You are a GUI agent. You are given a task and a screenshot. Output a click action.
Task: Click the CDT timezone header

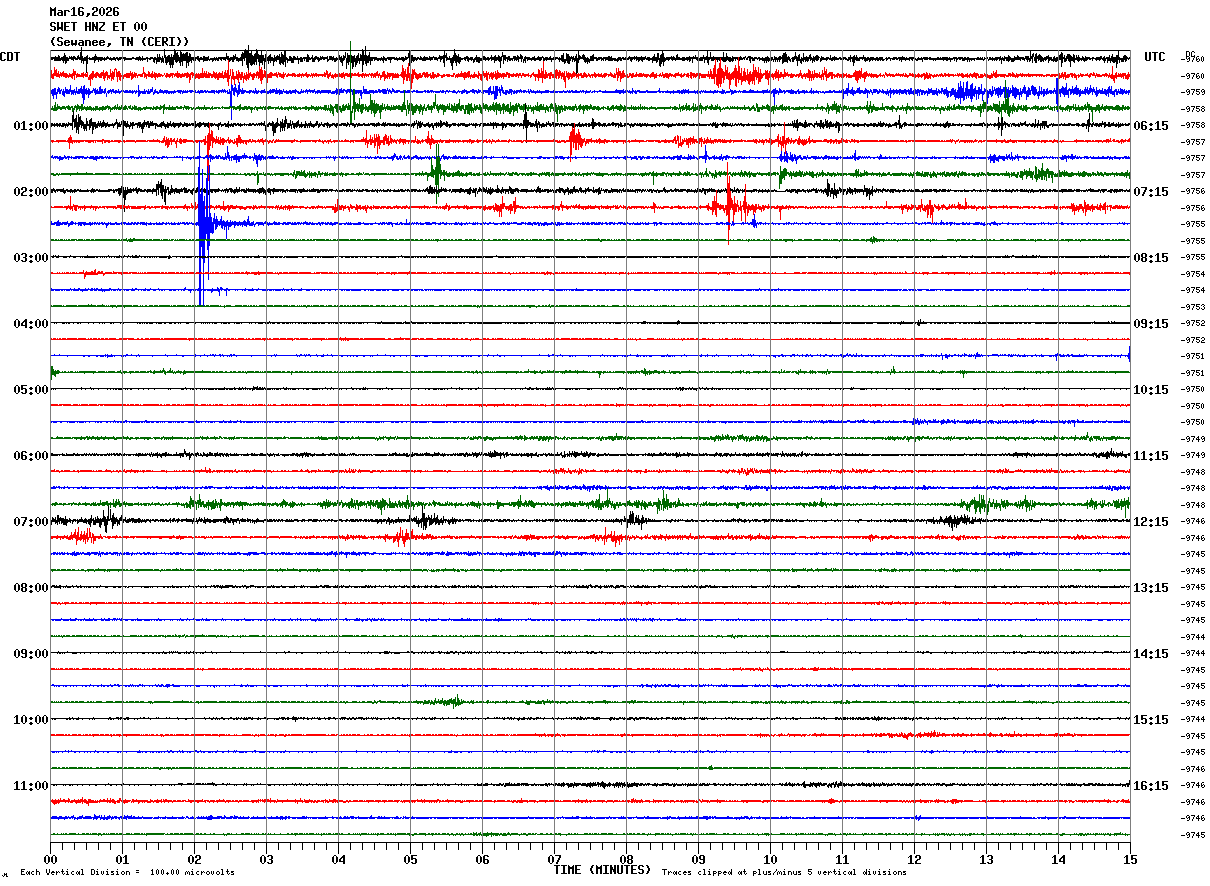click(x=11, y=57)
